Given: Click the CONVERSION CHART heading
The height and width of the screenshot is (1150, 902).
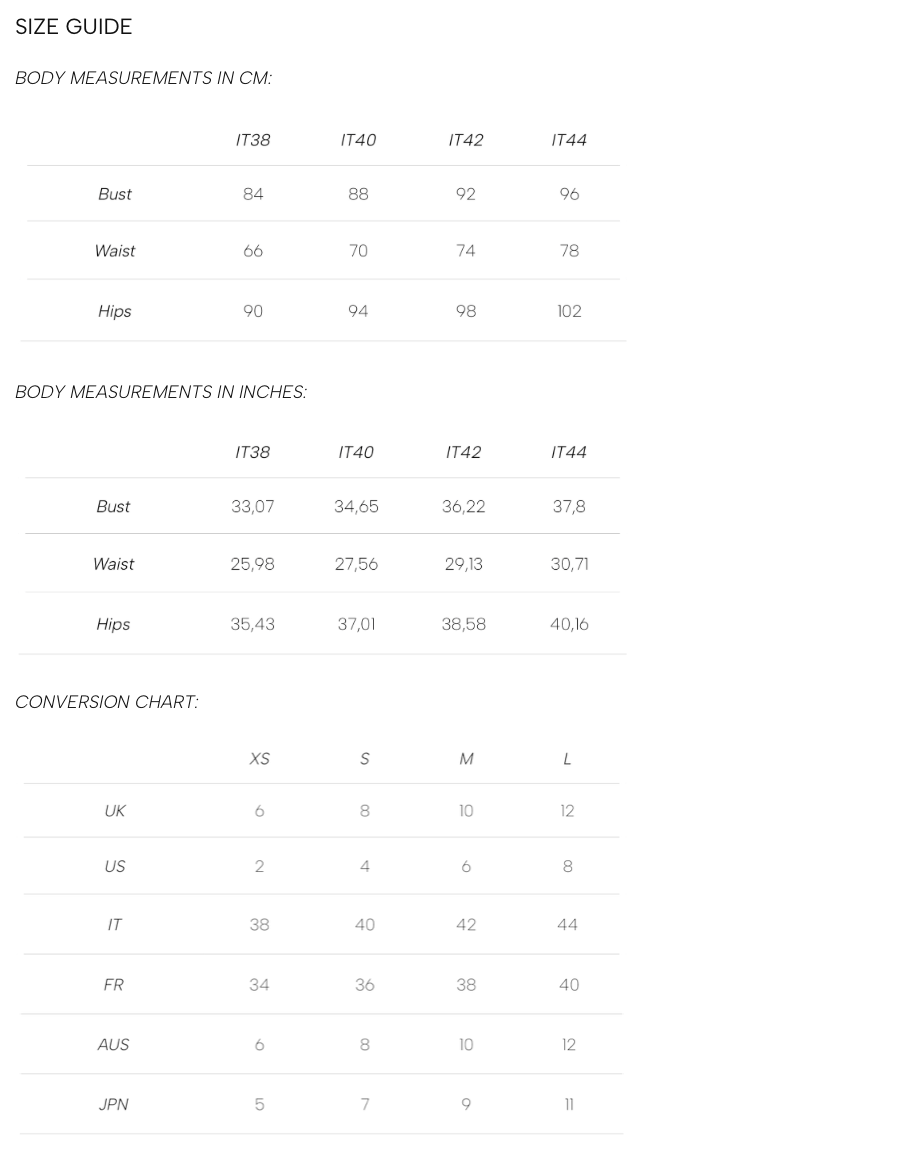Looking at the screenshot, I should pyautogui.click(x=106, y=702).
